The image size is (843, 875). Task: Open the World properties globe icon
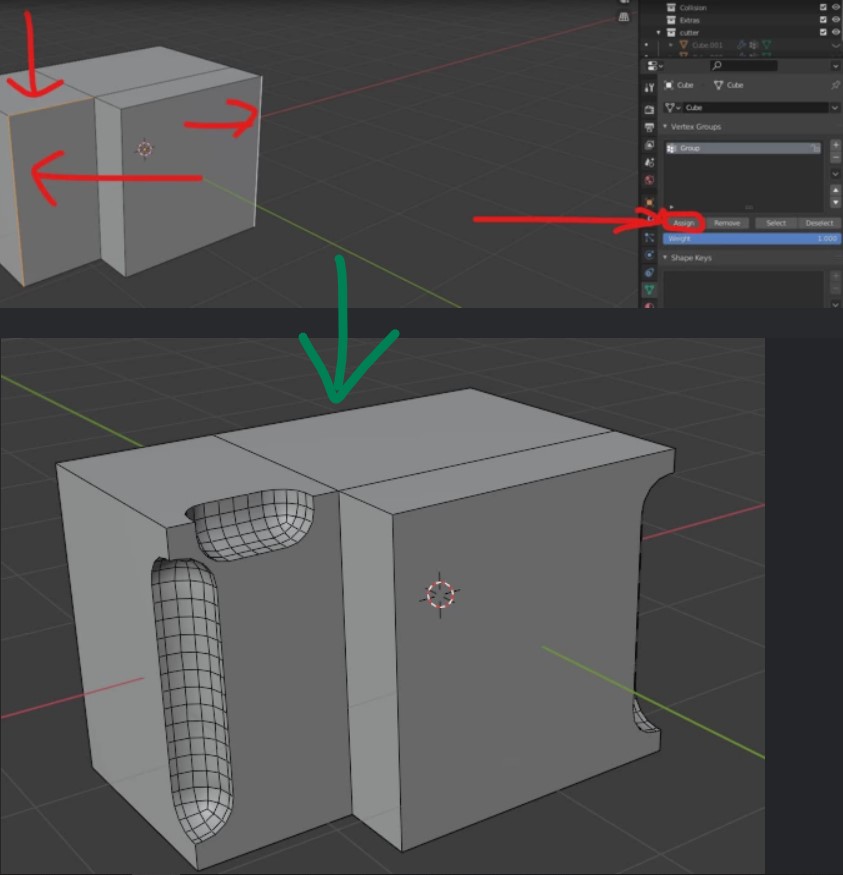(649, 180)
